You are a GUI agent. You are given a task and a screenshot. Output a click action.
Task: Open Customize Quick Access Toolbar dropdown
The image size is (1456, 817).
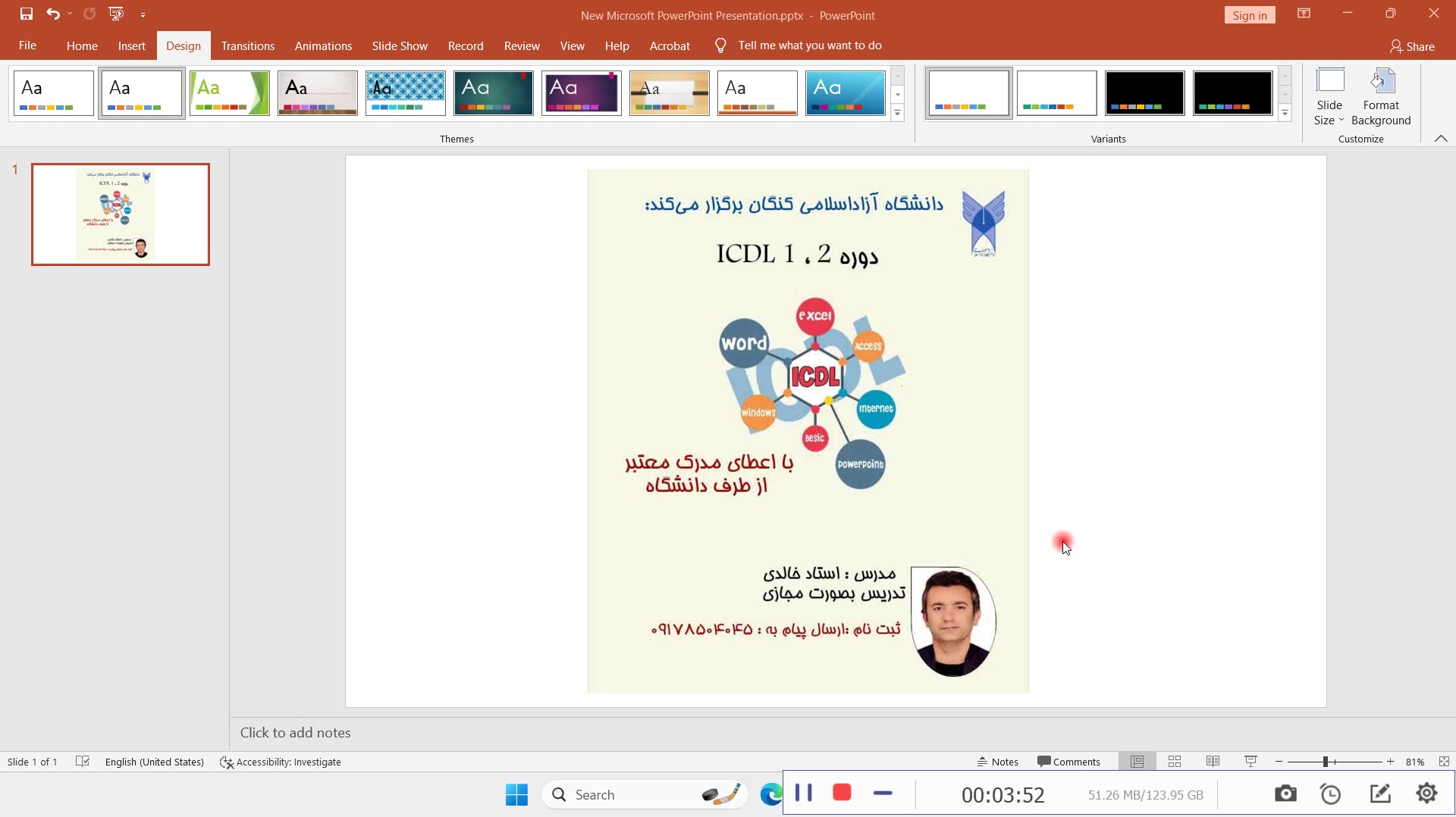tap(143, 14)
